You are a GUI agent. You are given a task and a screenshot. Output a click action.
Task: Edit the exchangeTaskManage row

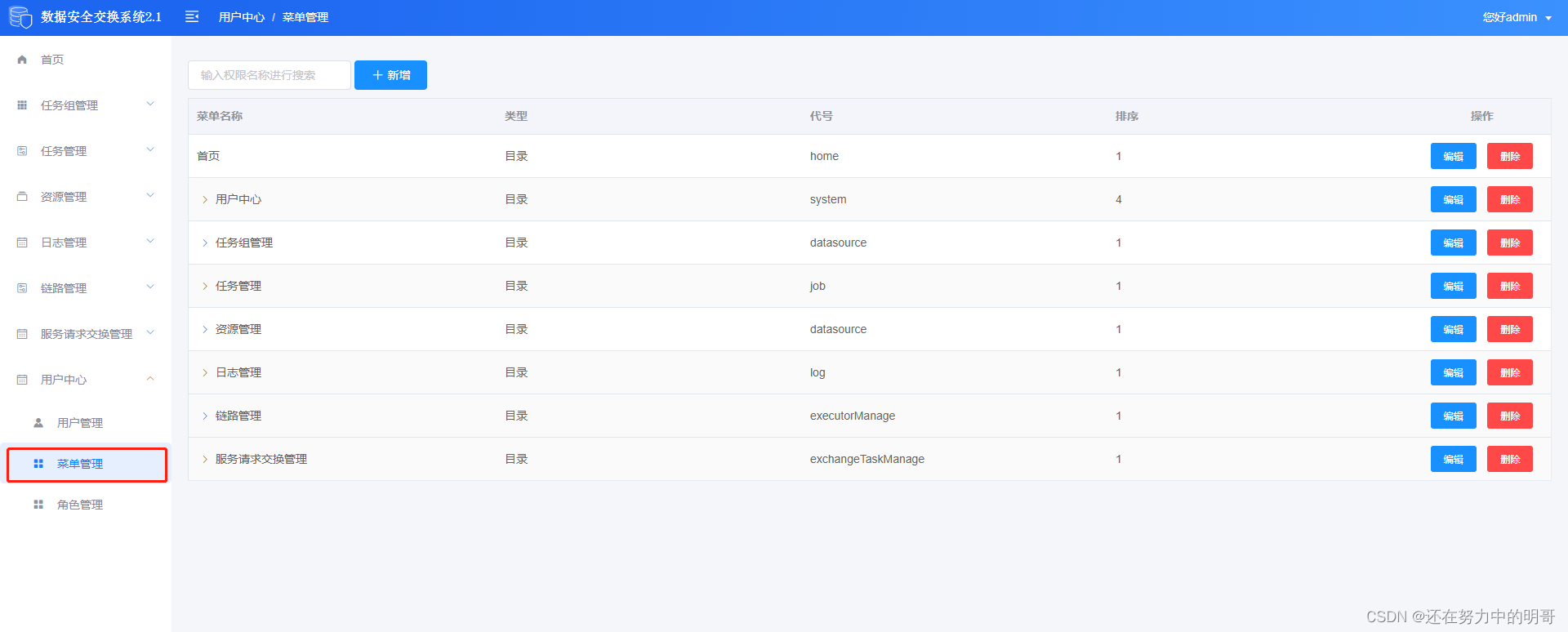1453,459
